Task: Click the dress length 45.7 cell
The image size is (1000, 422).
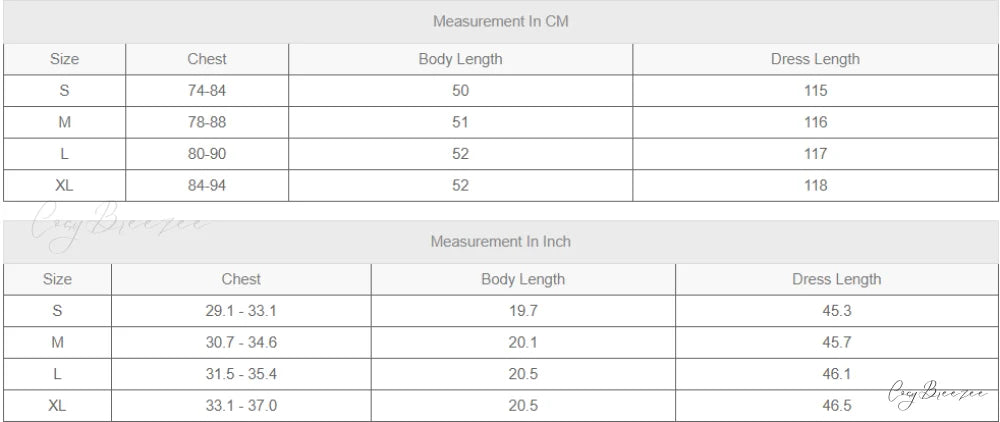Action: tap(836, 343)
